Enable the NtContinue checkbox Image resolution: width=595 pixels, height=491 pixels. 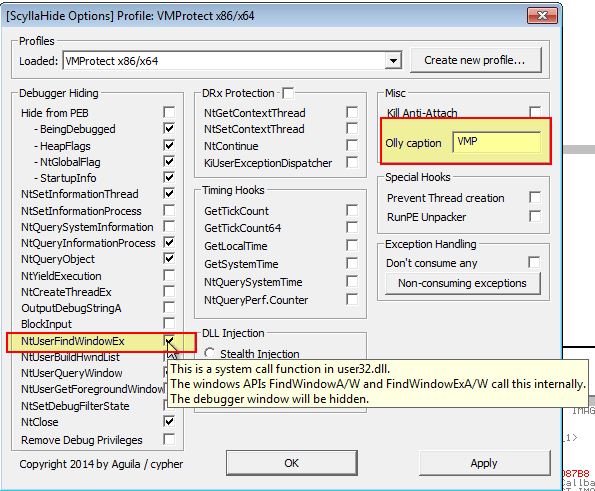click(x=352, y=145)
